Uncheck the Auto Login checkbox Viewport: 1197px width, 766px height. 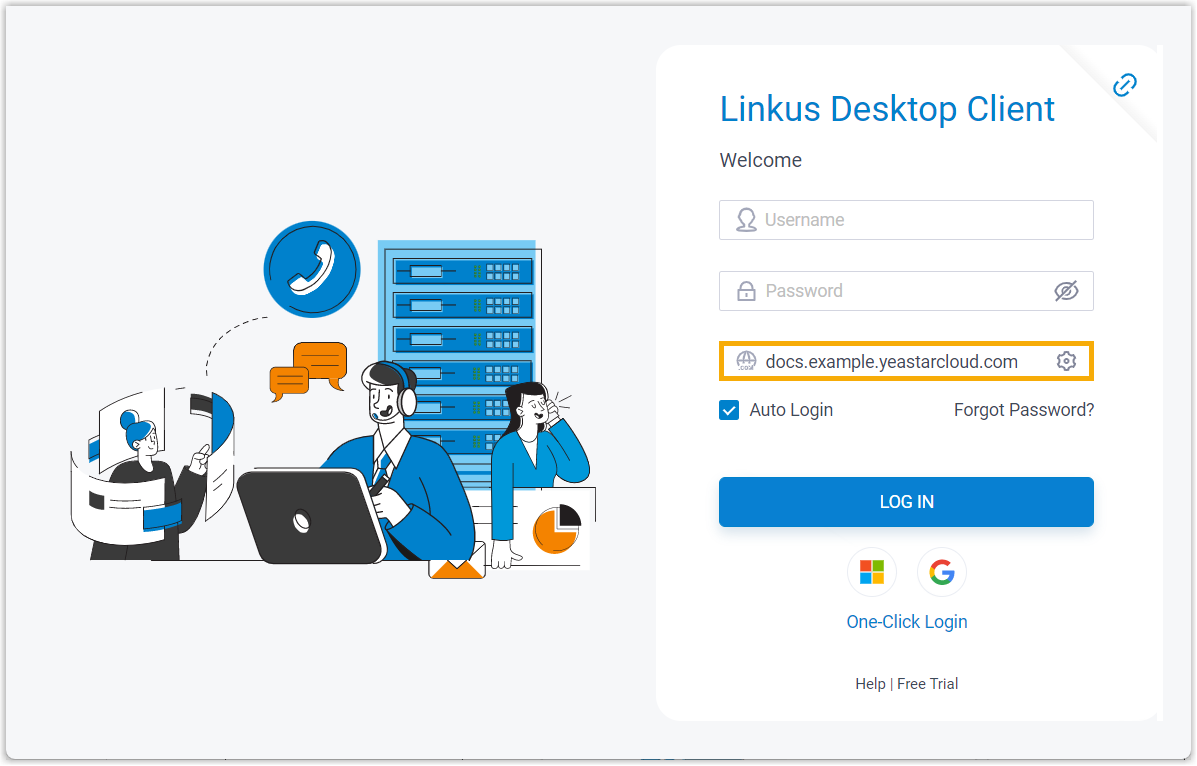click(x=729, y=410)
